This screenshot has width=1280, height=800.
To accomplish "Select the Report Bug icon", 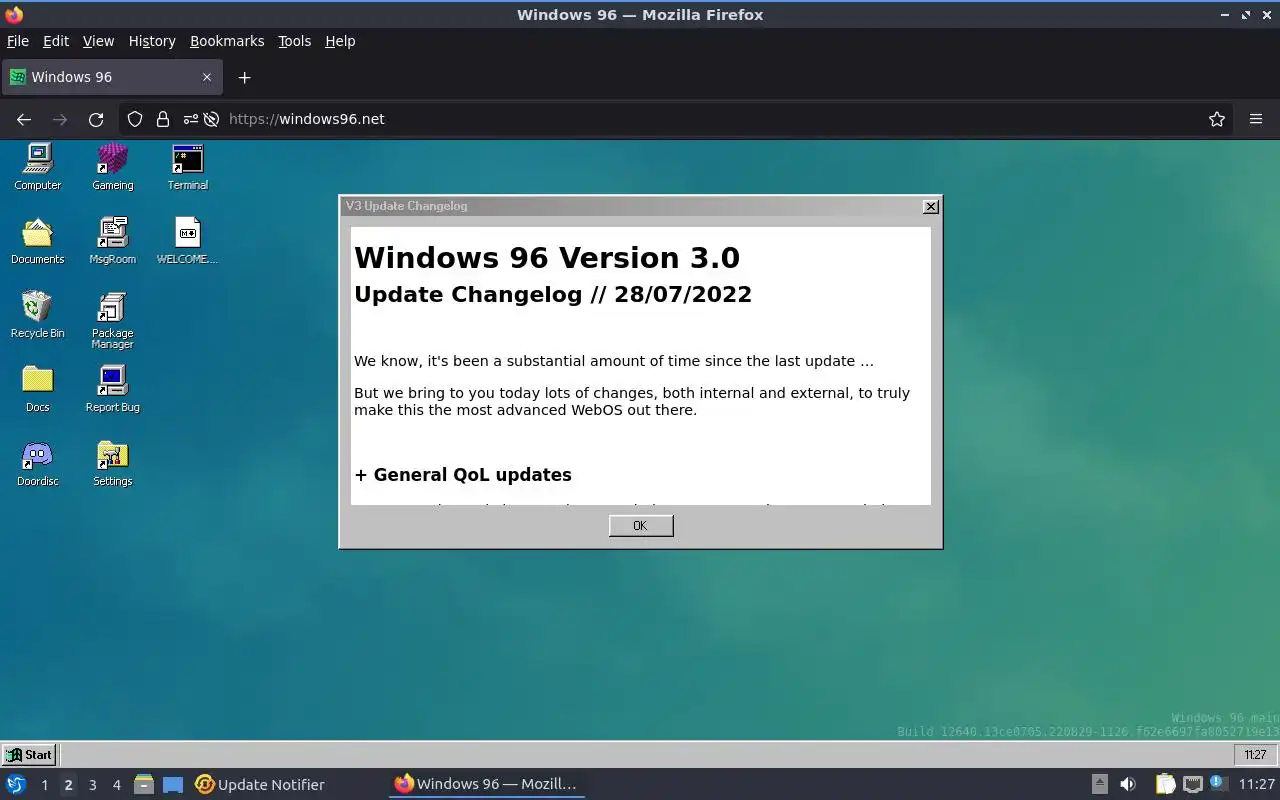I will coord(112,389).
